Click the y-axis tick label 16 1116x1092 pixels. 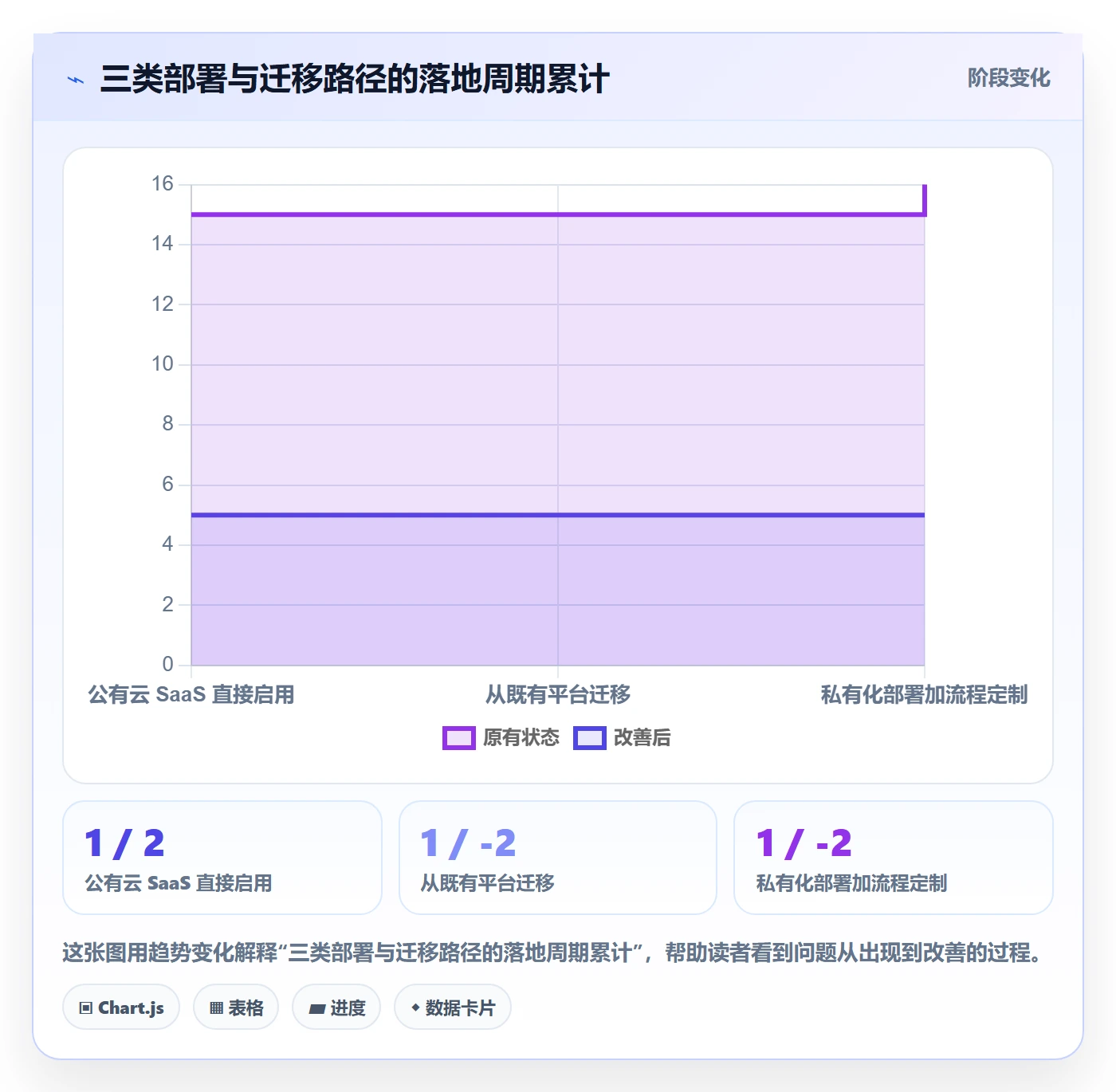pos(163,184)
